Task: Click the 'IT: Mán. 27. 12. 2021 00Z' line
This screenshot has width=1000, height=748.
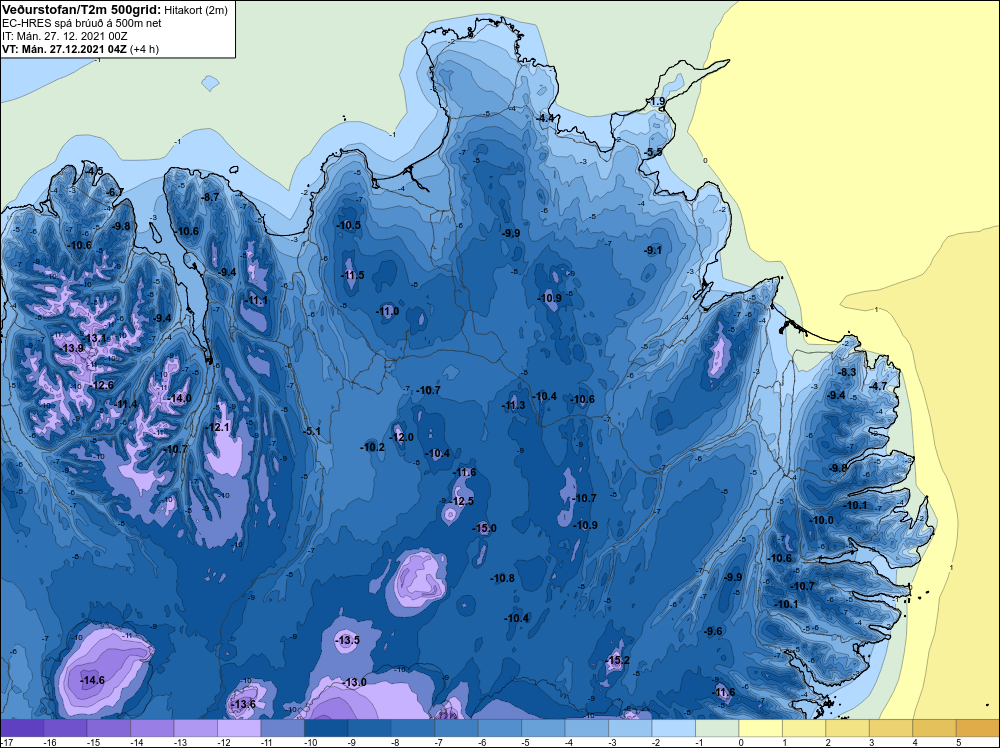Action: tap(64, 36)
